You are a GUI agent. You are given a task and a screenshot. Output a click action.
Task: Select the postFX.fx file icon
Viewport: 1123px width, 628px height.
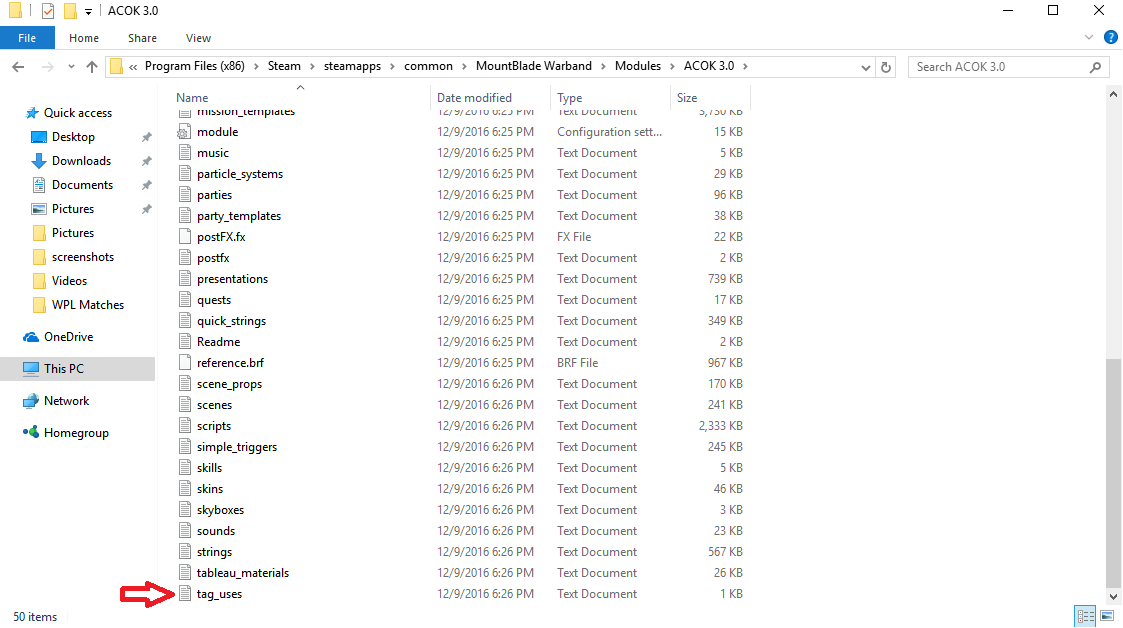click(x=185, y=237)
